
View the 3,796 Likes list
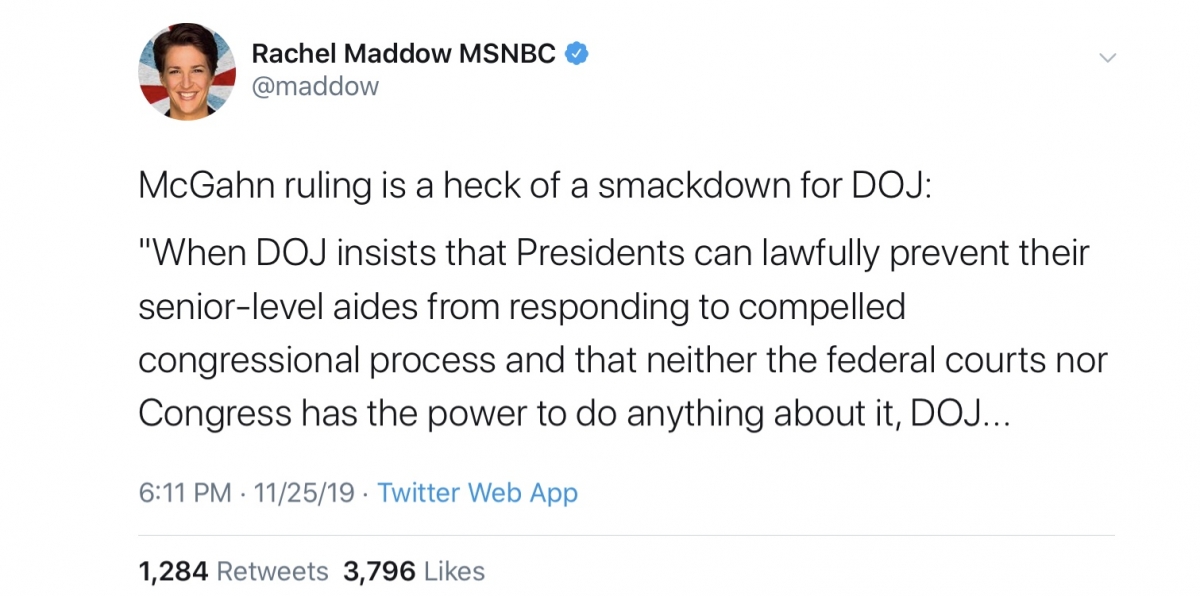pos(414,572)
